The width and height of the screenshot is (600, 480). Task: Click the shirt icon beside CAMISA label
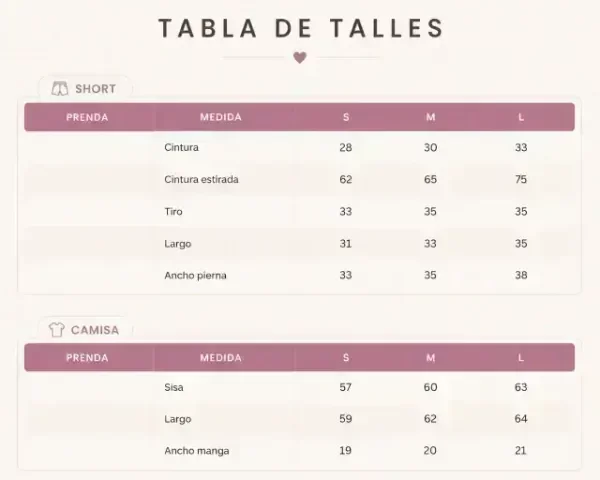pos(57,330)
